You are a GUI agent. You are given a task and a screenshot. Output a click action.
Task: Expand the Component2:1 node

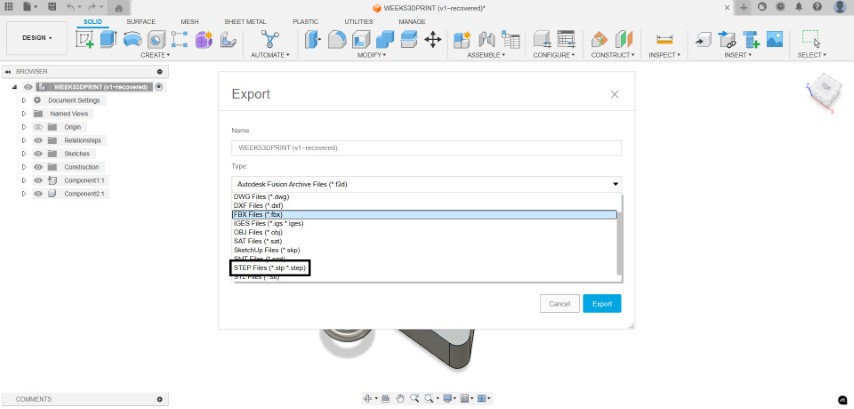(x=24, y=194)
